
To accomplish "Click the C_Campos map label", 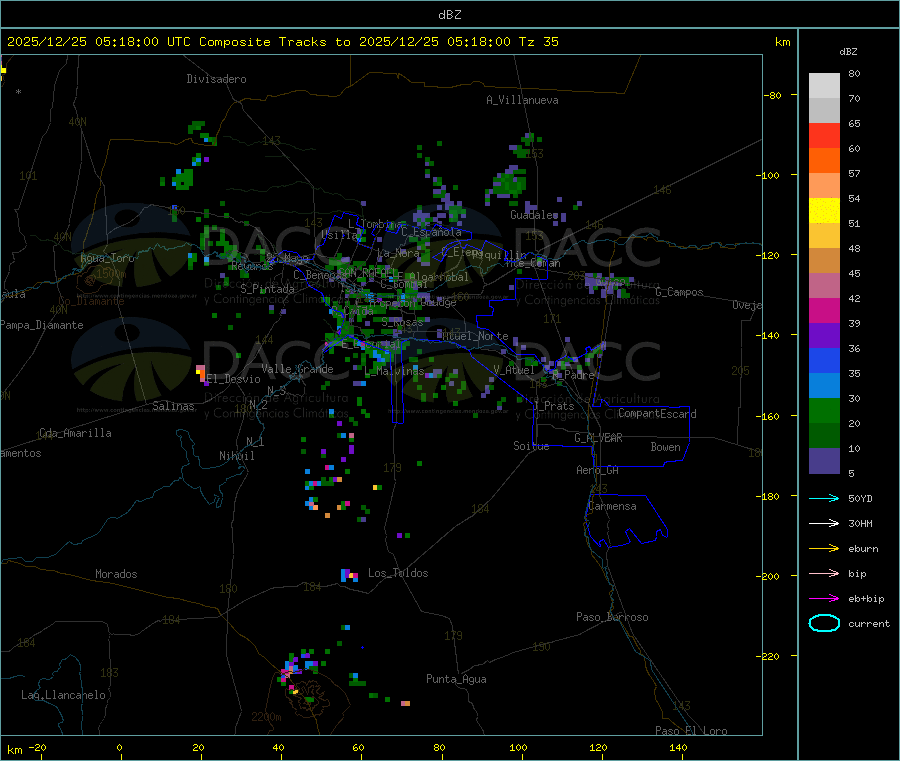I will point(679,292).
